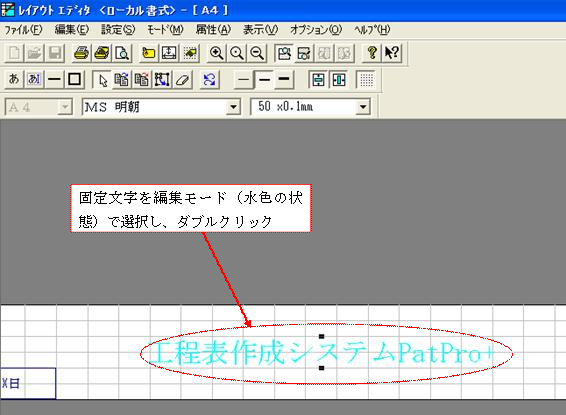The image size is (566, 415).
Task: Open the 50 x0.1mm size dropdown arrow
Action: pos(363,107)
